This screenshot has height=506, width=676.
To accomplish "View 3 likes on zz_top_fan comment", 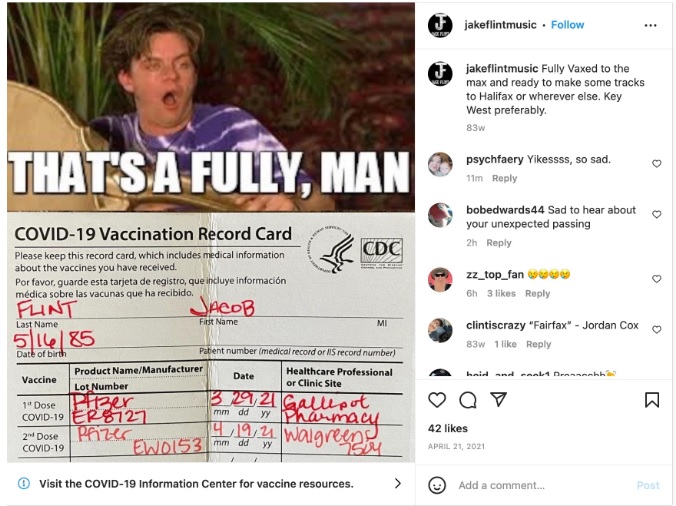I will 501,294.
